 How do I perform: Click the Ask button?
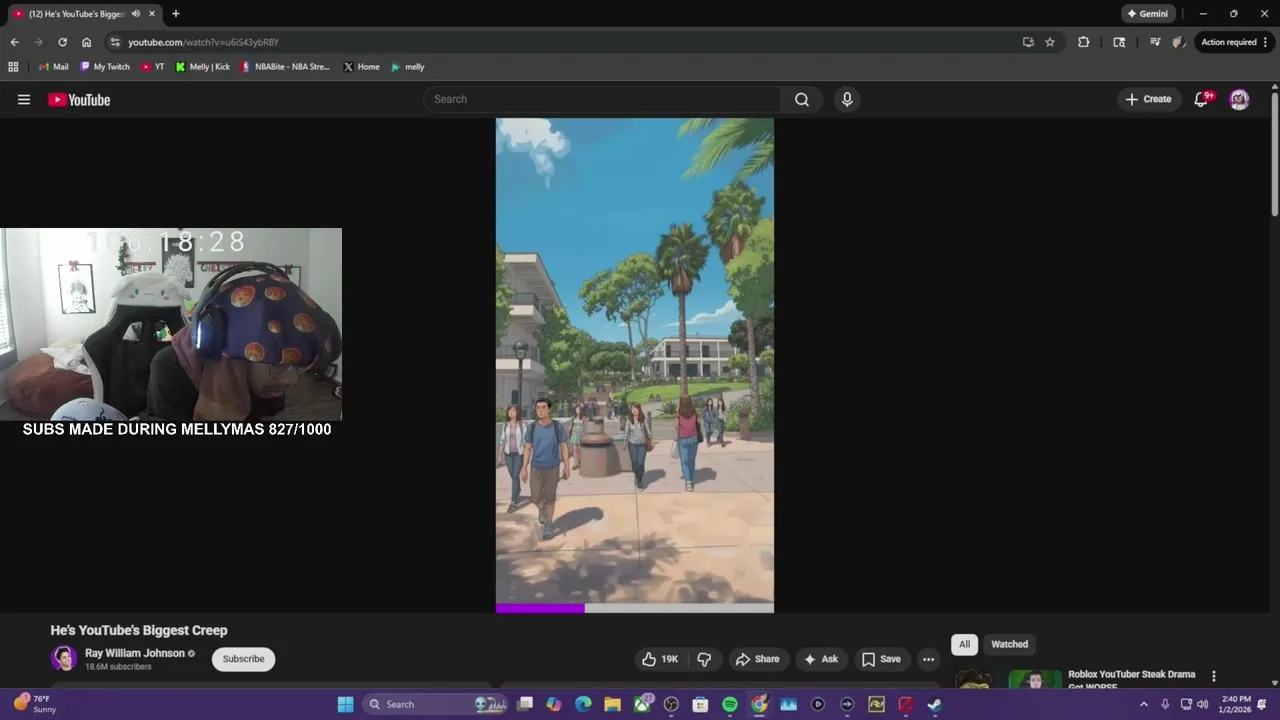(821, 659)
